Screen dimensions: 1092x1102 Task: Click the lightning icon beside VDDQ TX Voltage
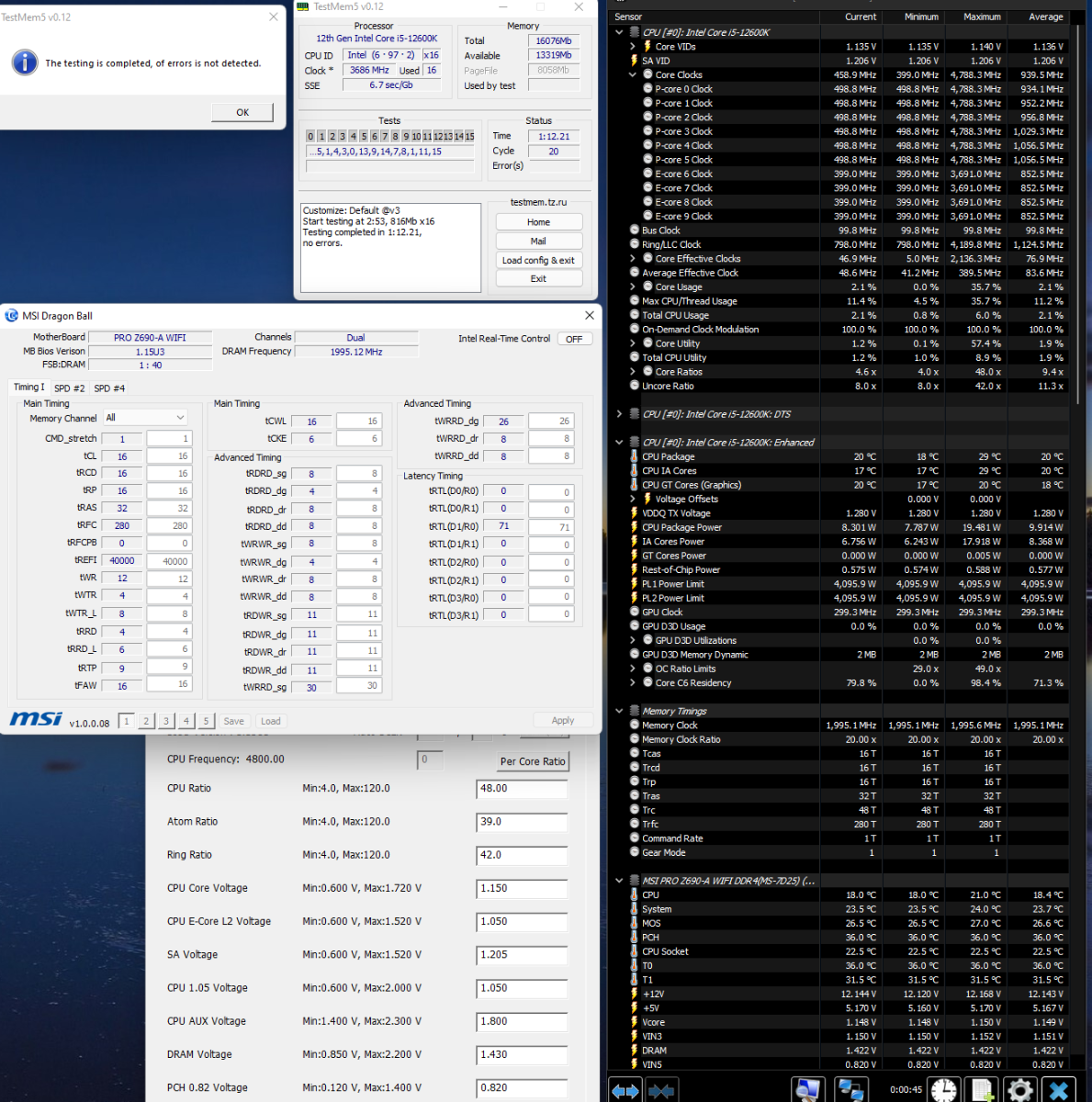point(634,513)
